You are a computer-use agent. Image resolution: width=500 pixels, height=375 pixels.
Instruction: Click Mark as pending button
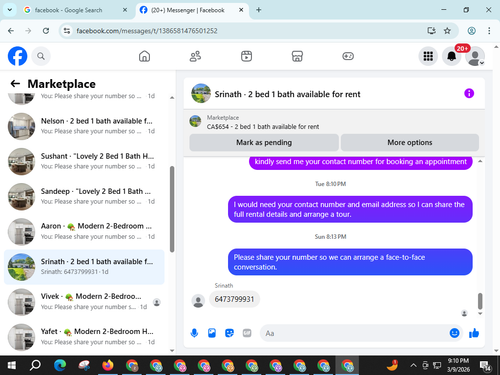coord(264,143)
